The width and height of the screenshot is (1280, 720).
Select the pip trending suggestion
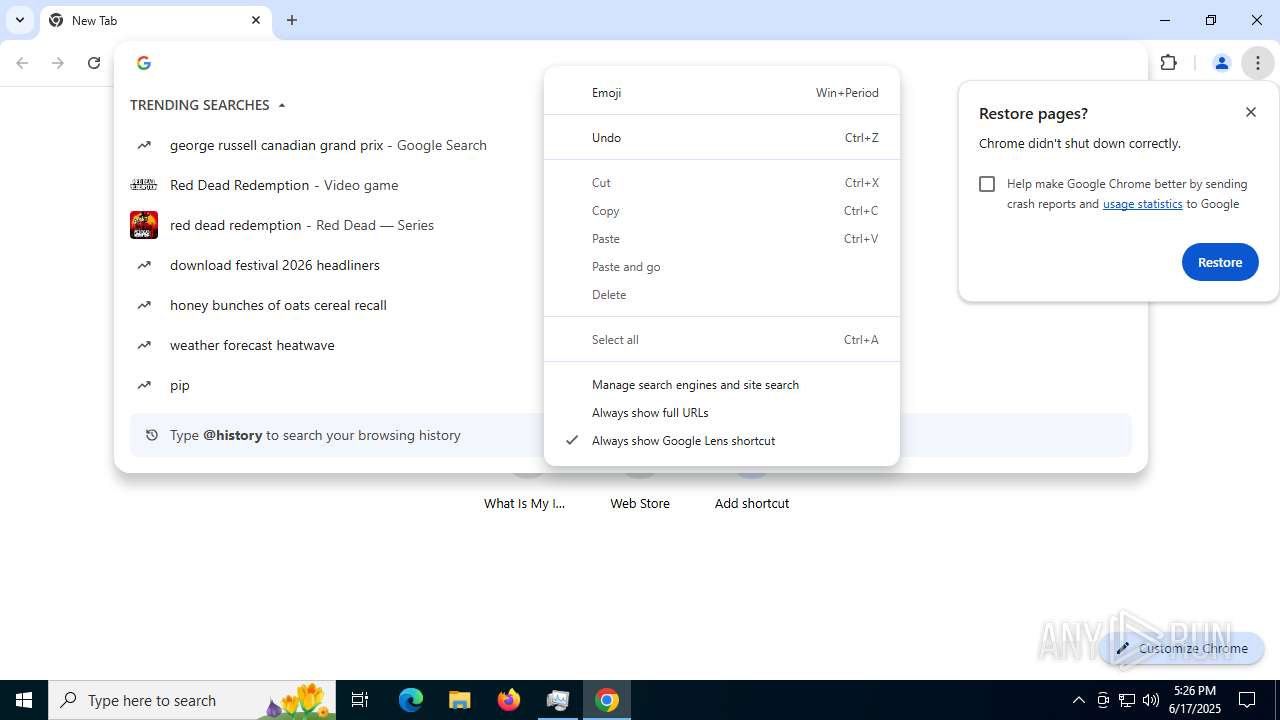coord(180,385)
